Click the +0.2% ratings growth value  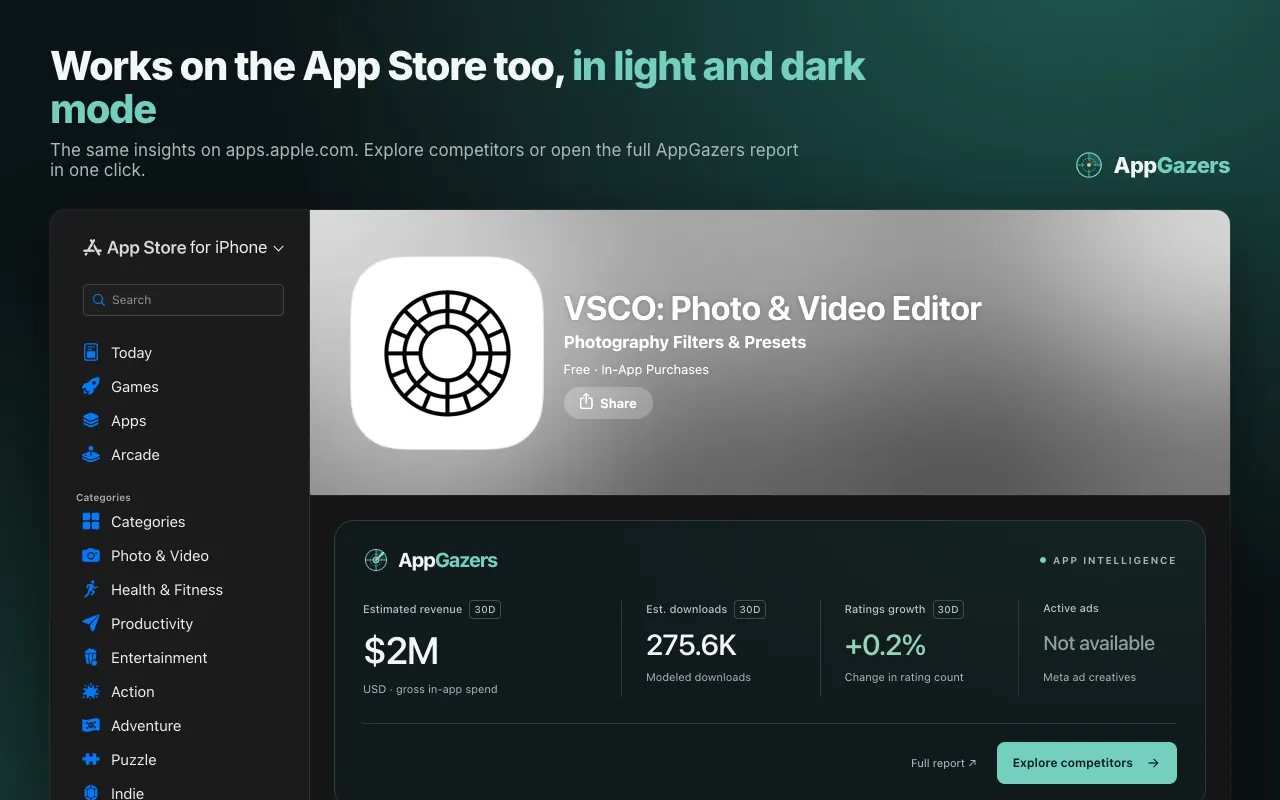coord(885,645)
